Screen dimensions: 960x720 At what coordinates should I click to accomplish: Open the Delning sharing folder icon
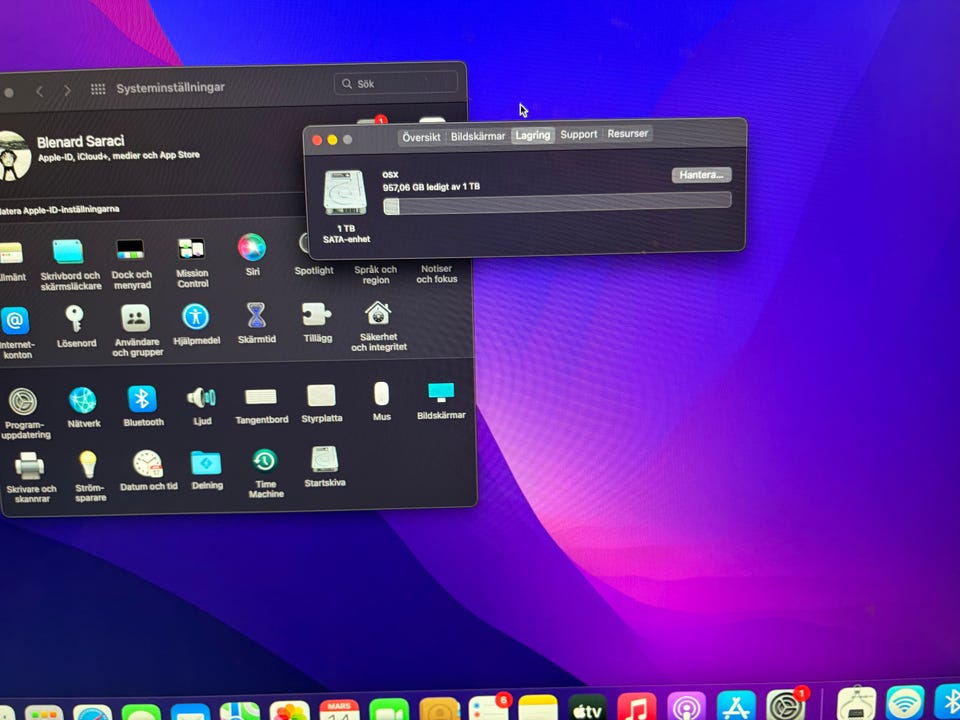pos(206,463)
